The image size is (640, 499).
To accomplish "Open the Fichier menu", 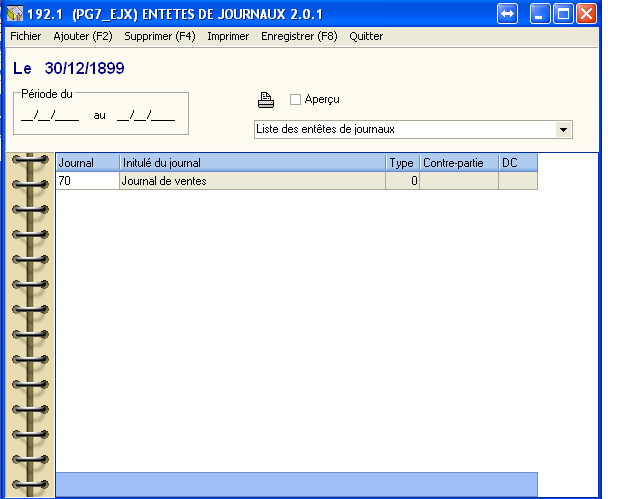I will tap(27, 36).
